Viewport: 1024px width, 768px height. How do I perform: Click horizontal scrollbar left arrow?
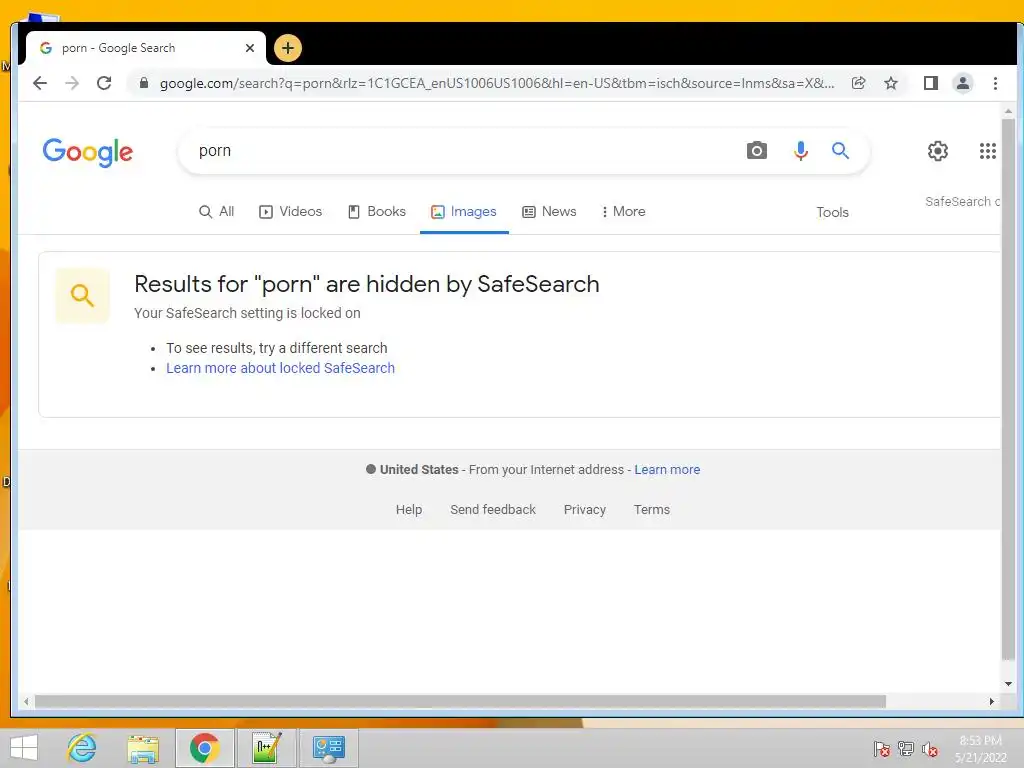25,701
